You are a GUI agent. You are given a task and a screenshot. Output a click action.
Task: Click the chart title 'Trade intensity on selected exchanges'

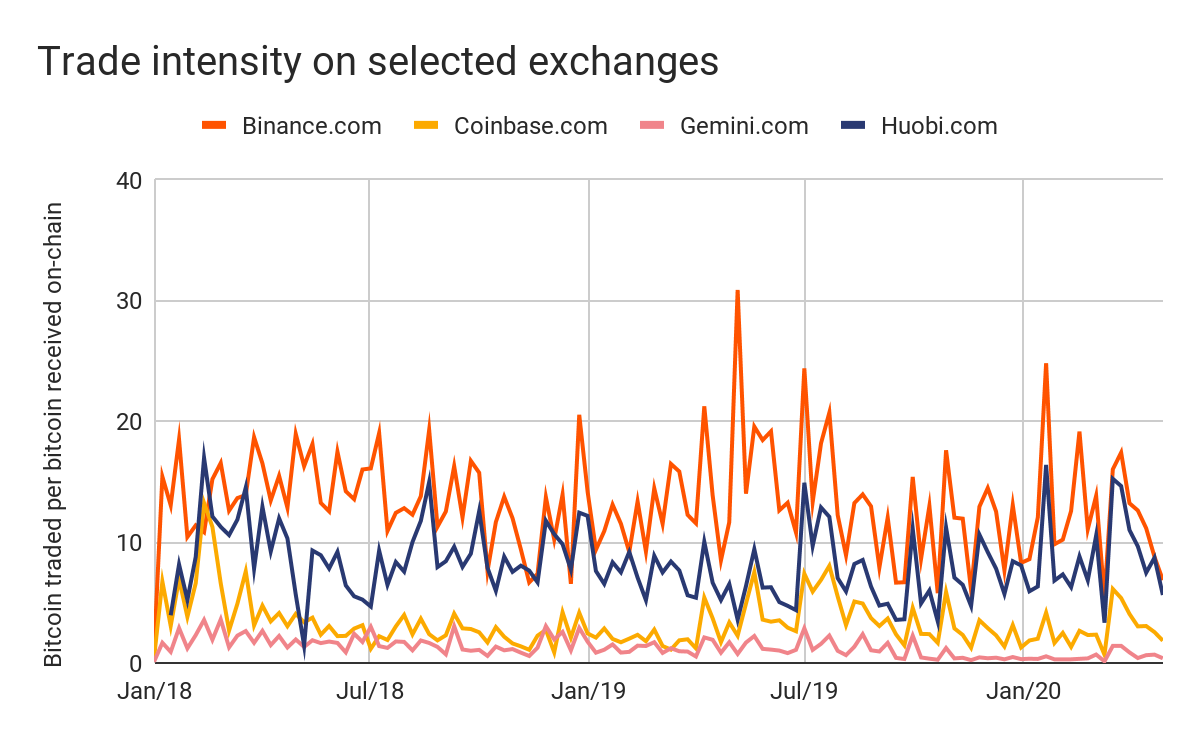[x=378, y=62]
